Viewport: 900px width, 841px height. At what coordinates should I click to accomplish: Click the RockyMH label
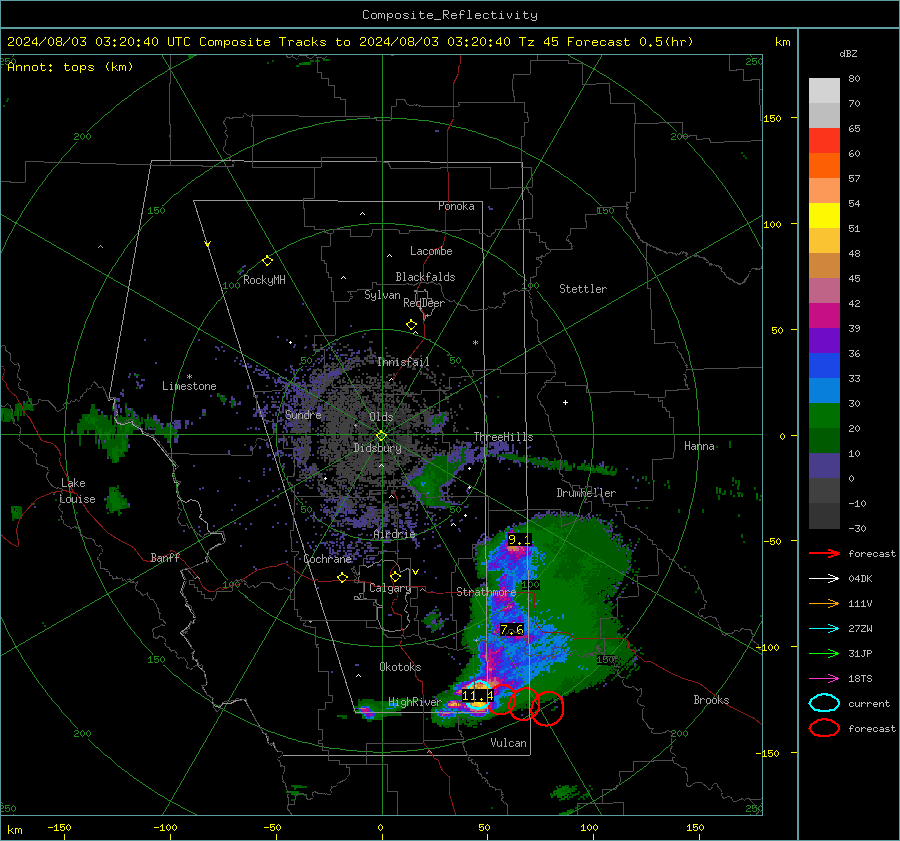264,280
